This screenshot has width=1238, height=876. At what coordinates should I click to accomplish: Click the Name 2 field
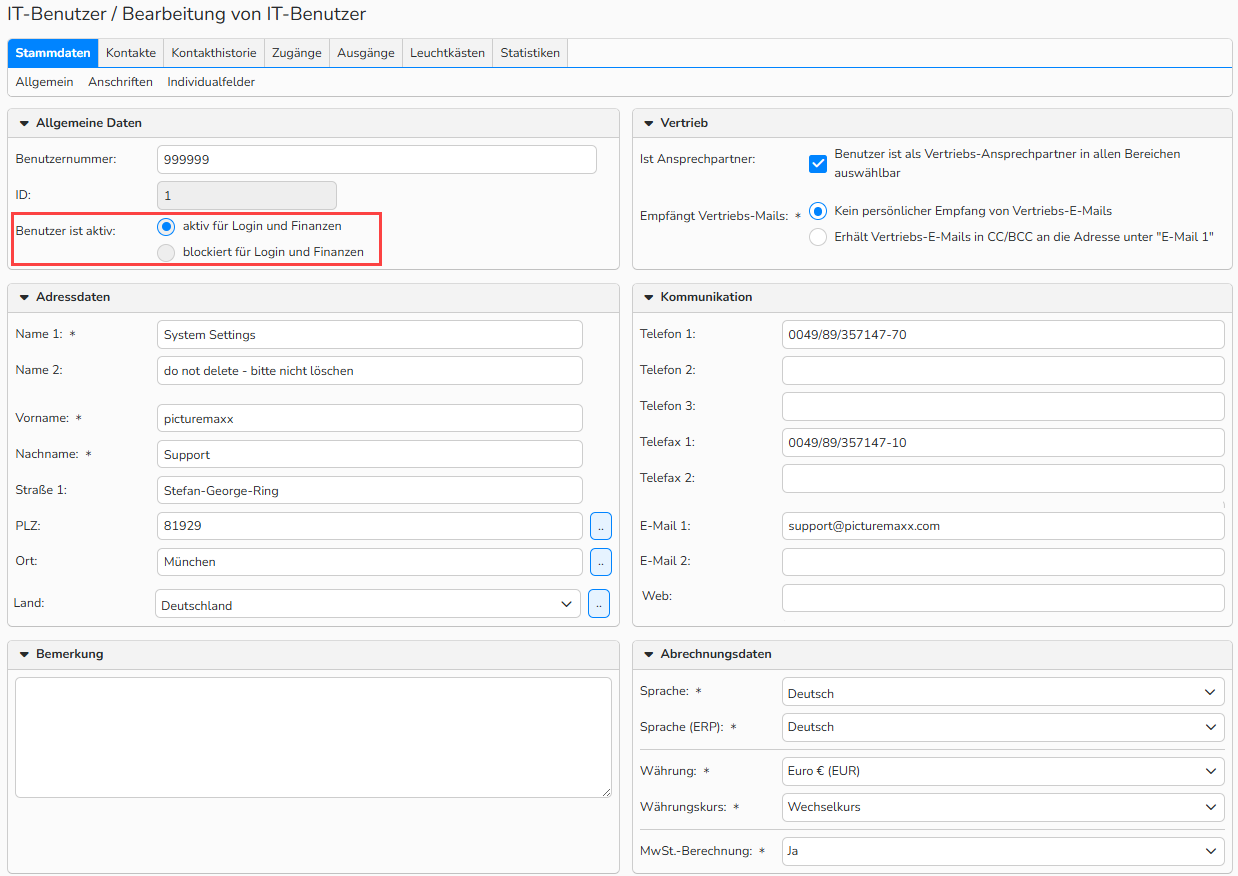(x=370, y=370)
